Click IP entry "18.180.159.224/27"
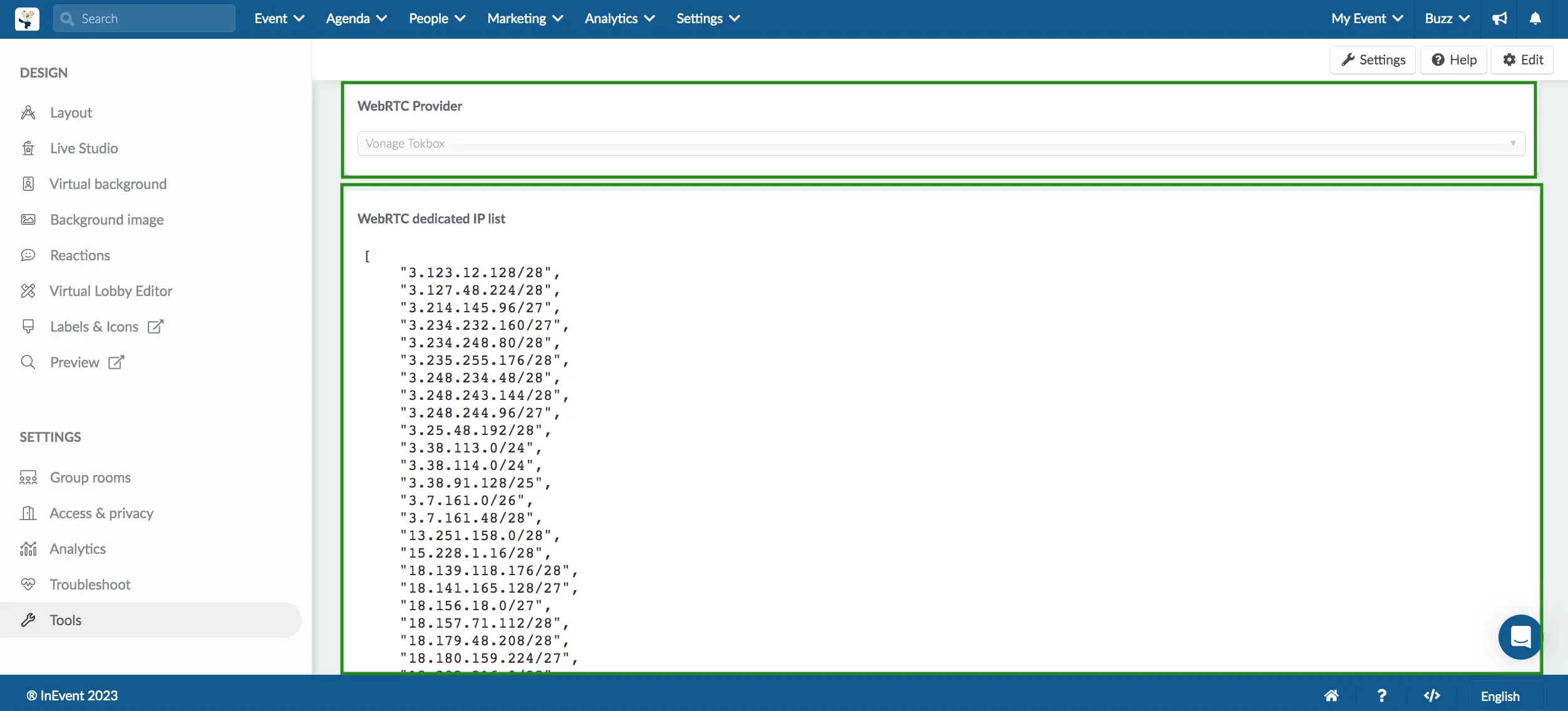 tap(489, 658)
